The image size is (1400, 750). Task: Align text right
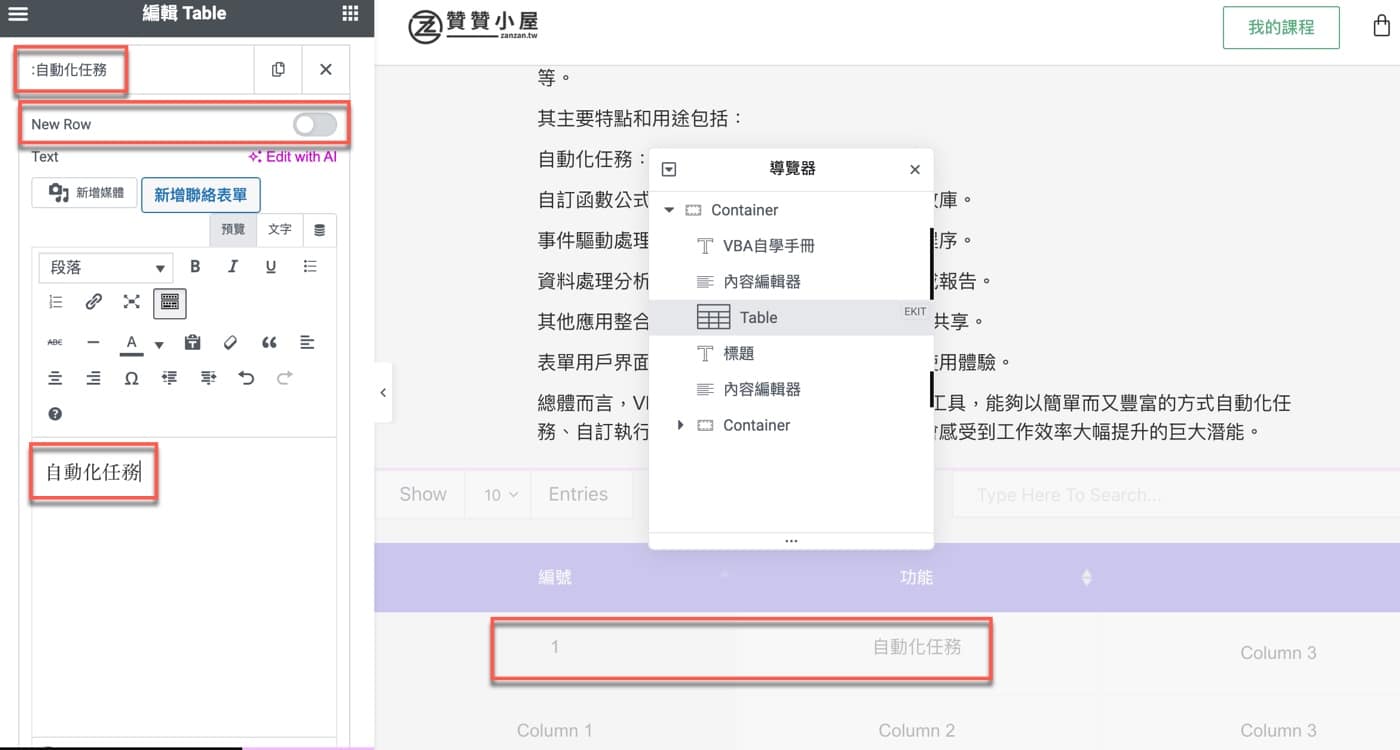(93, 378)
